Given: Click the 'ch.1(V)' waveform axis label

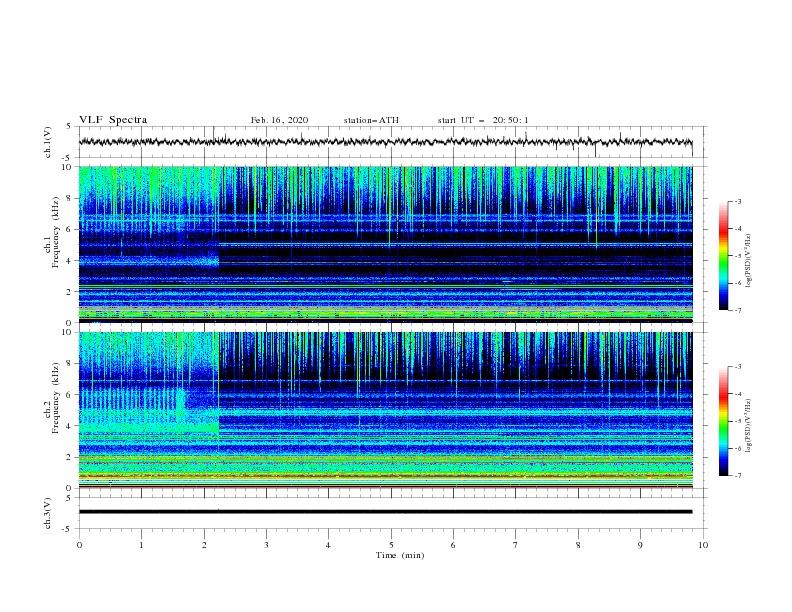Looking at the screenshot, I should point(48,142).
